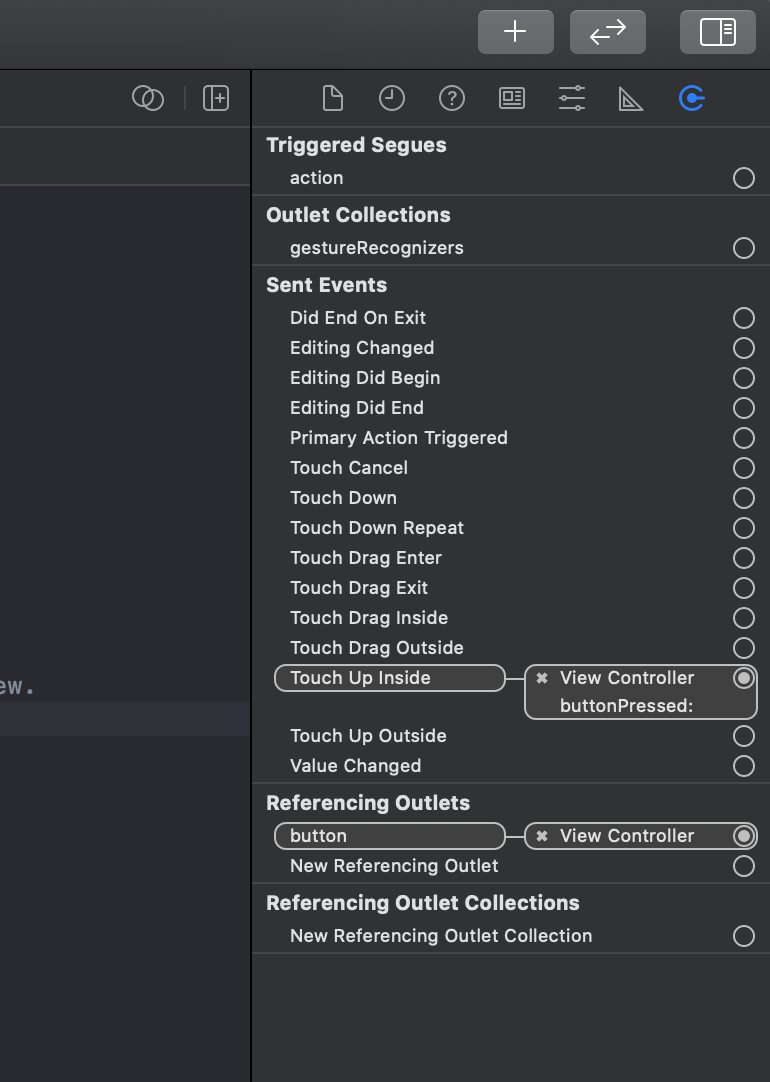This screenshot has height=1082, width=770.
Task: Click the Assistant editor overlapping circles icon
Action: [x=148, y=98]
